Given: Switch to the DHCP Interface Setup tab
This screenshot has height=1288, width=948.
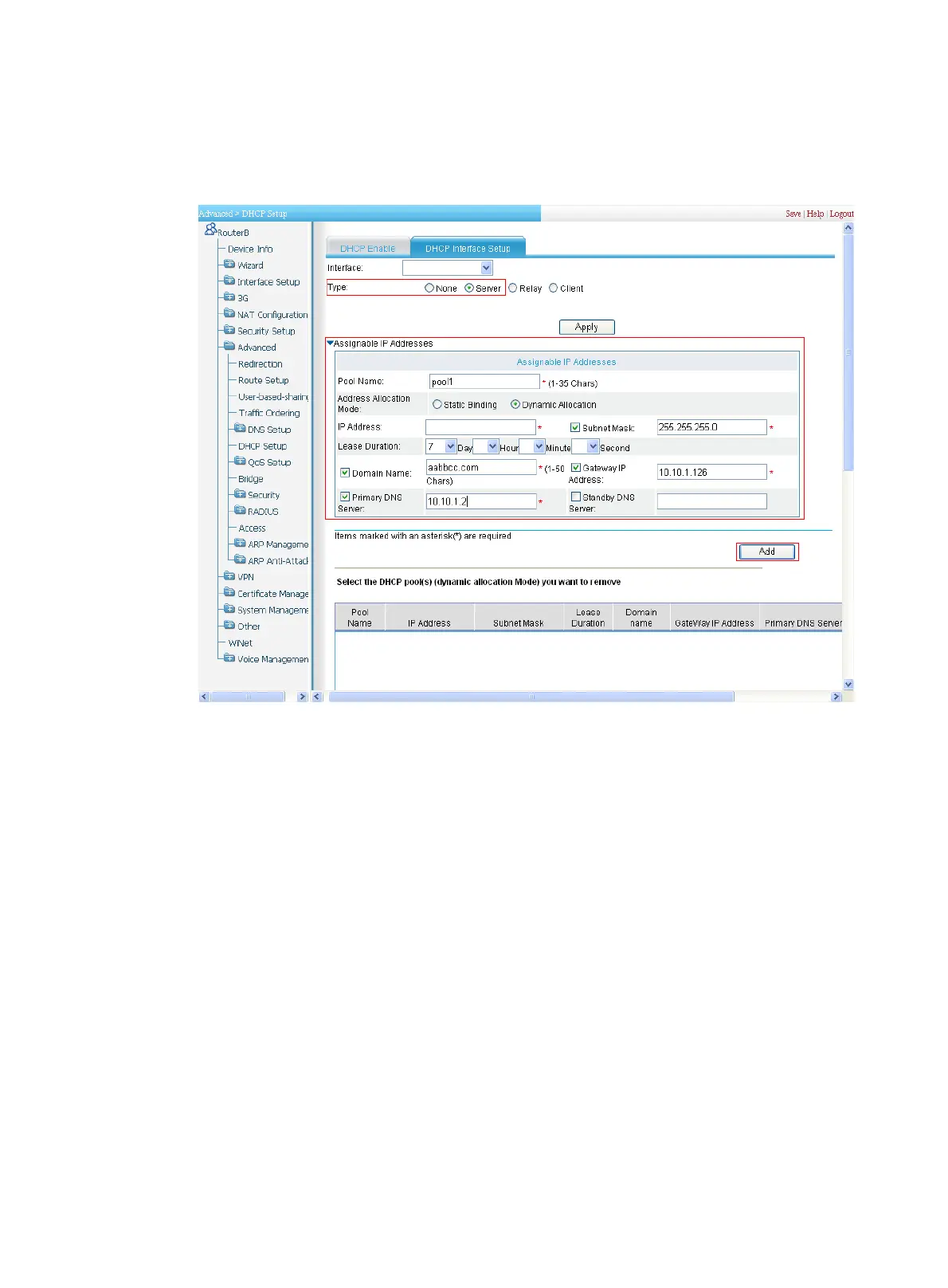Looking at the screenshot, I should point(468,248).
